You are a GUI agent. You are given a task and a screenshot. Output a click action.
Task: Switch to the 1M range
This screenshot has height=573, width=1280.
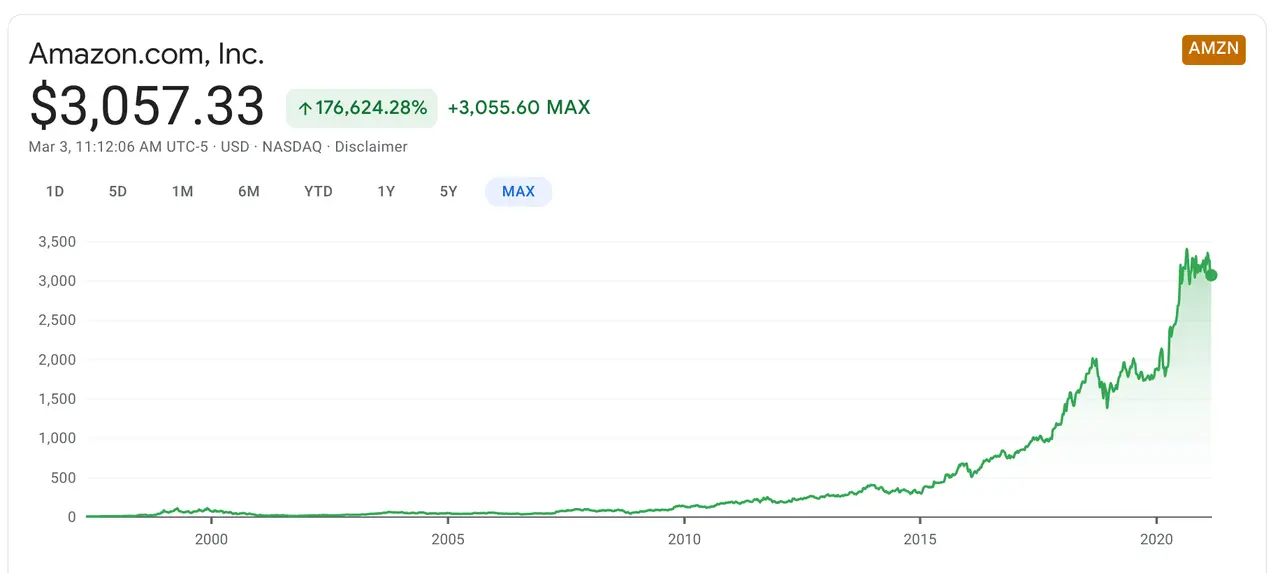point(182,191)
